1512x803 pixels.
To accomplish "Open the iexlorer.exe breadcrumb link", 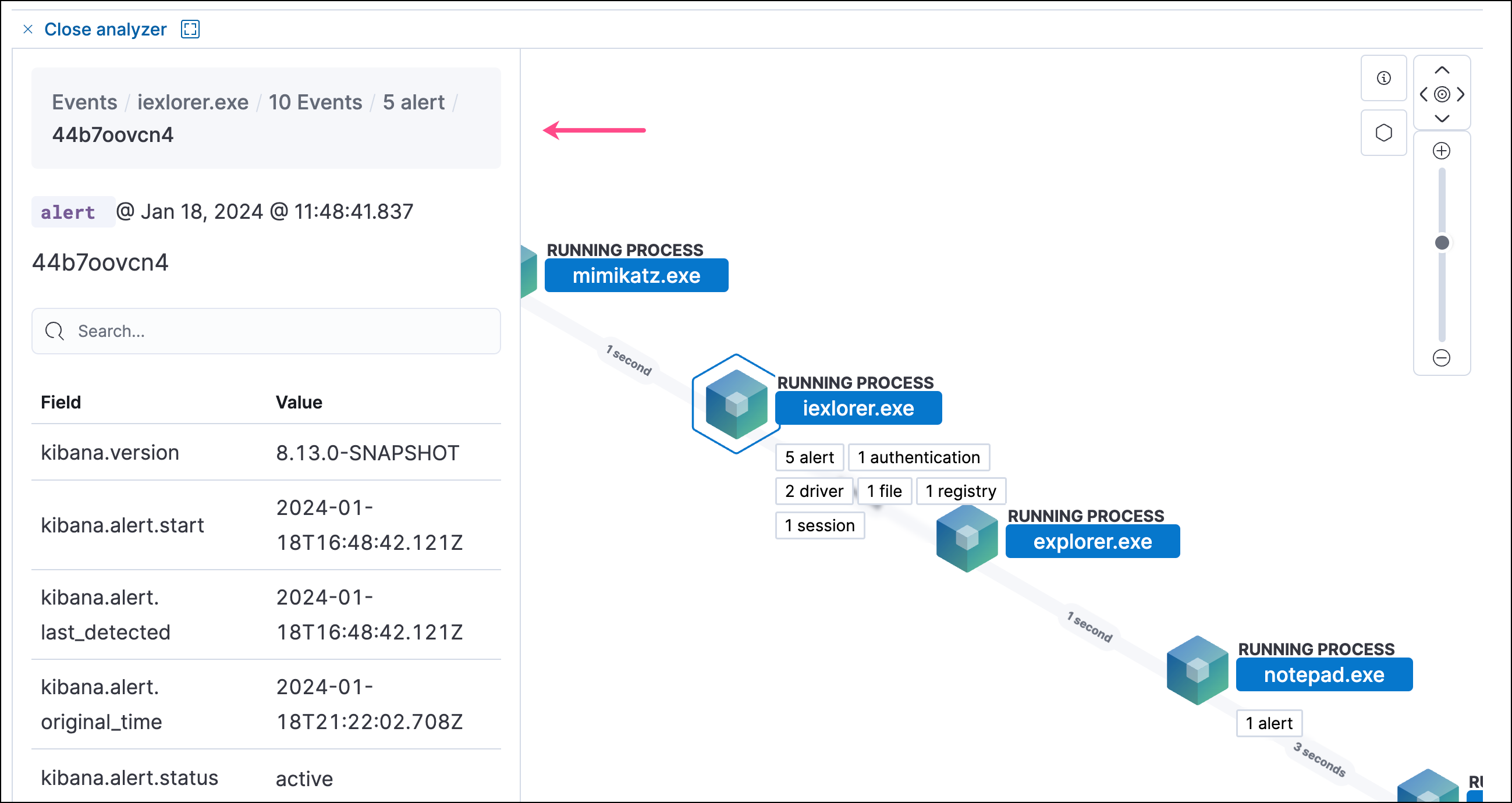I will tap(193, 102).
